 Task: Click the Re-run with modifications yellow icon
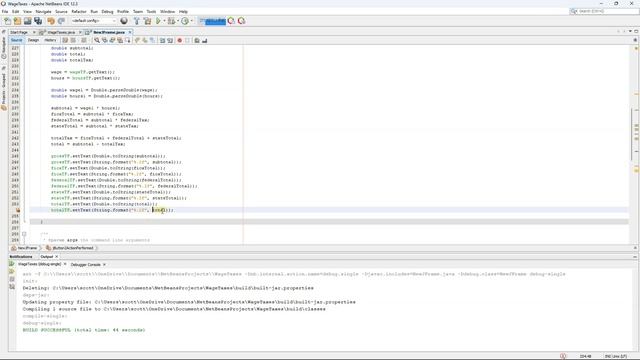(11, 271)
